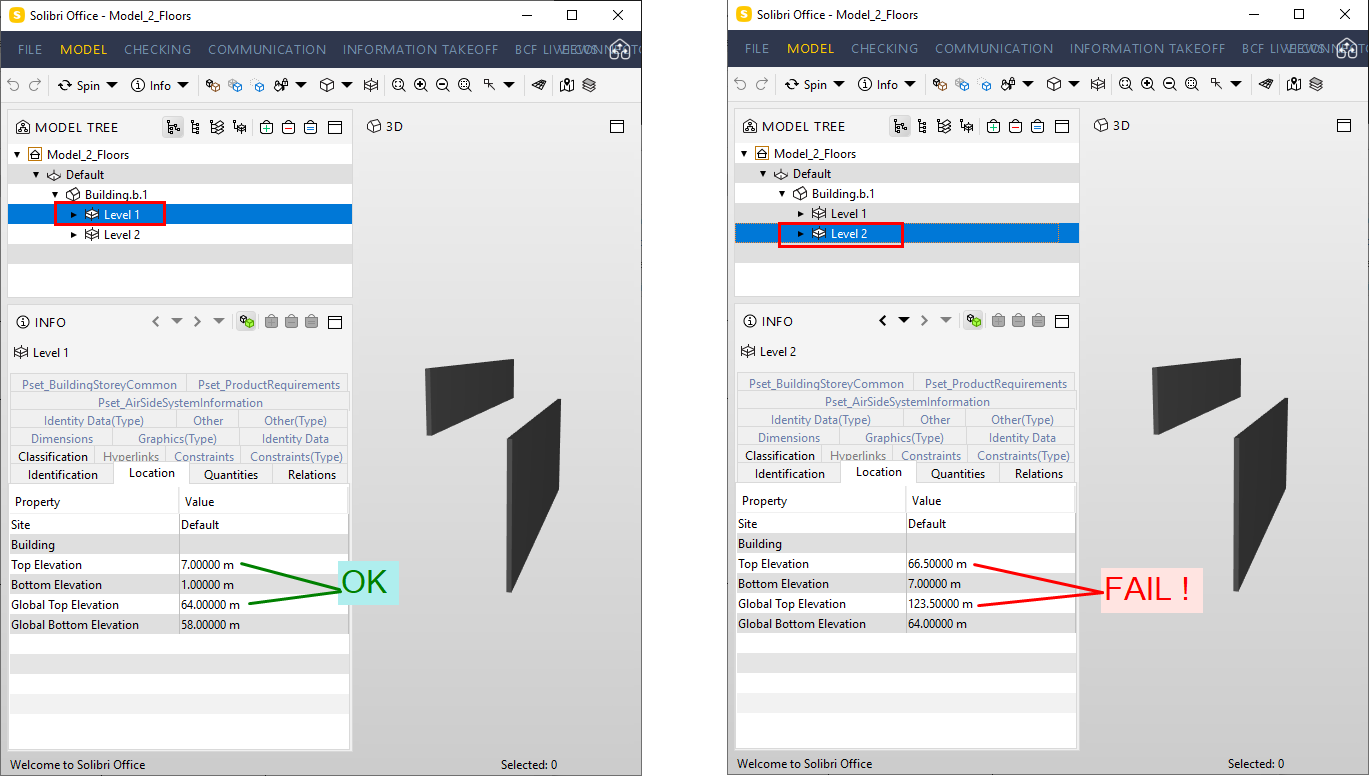Click the Zoom In magnifier in left toolbar
Viewport: 1370px width, 776px height.
pyautogui.click(x=420, y=85)
